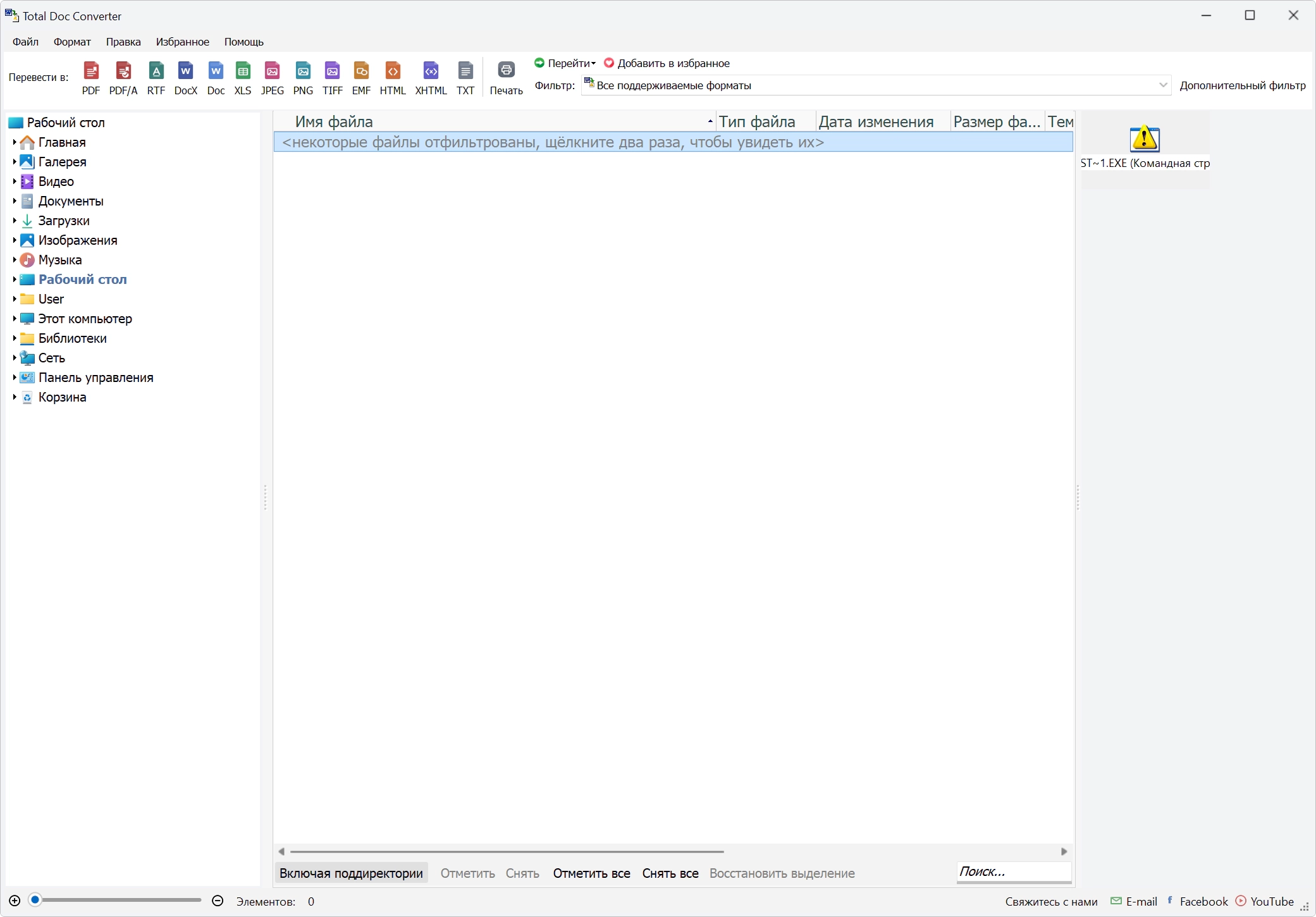This screenshot has width=1316, height=917.
Task: Click the Печать printer icon
Action: pyautogui.click(x=507, y=70)
